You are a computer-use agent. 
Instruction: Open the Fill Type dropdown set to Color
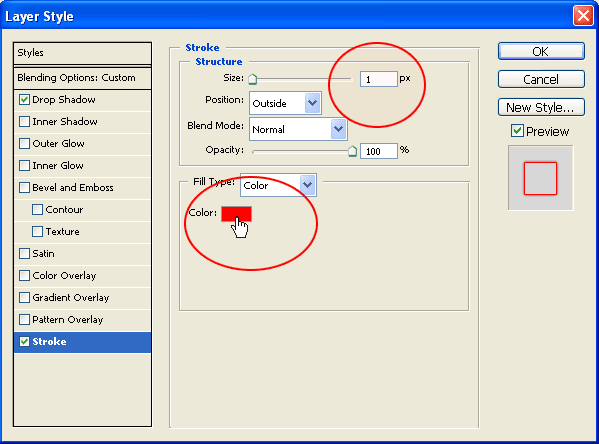click(278, 185)
